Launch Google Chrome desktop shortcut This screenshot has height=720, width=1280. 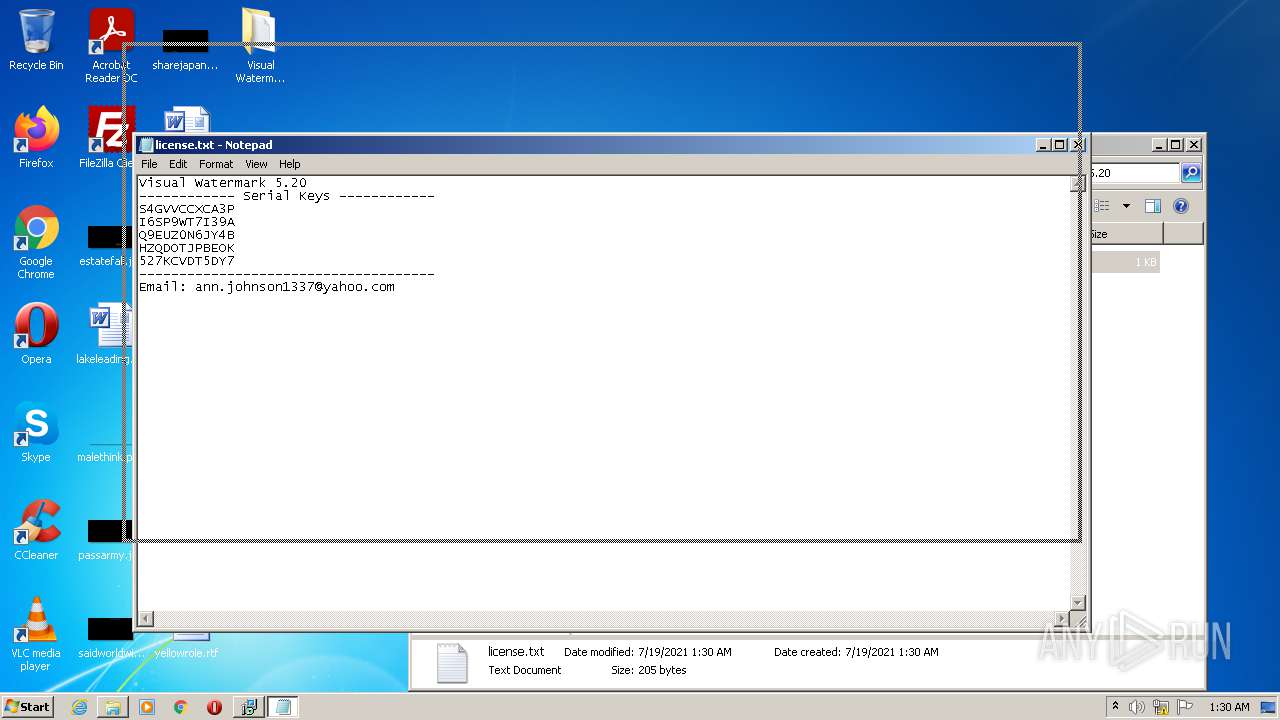[x=36, y=242]
